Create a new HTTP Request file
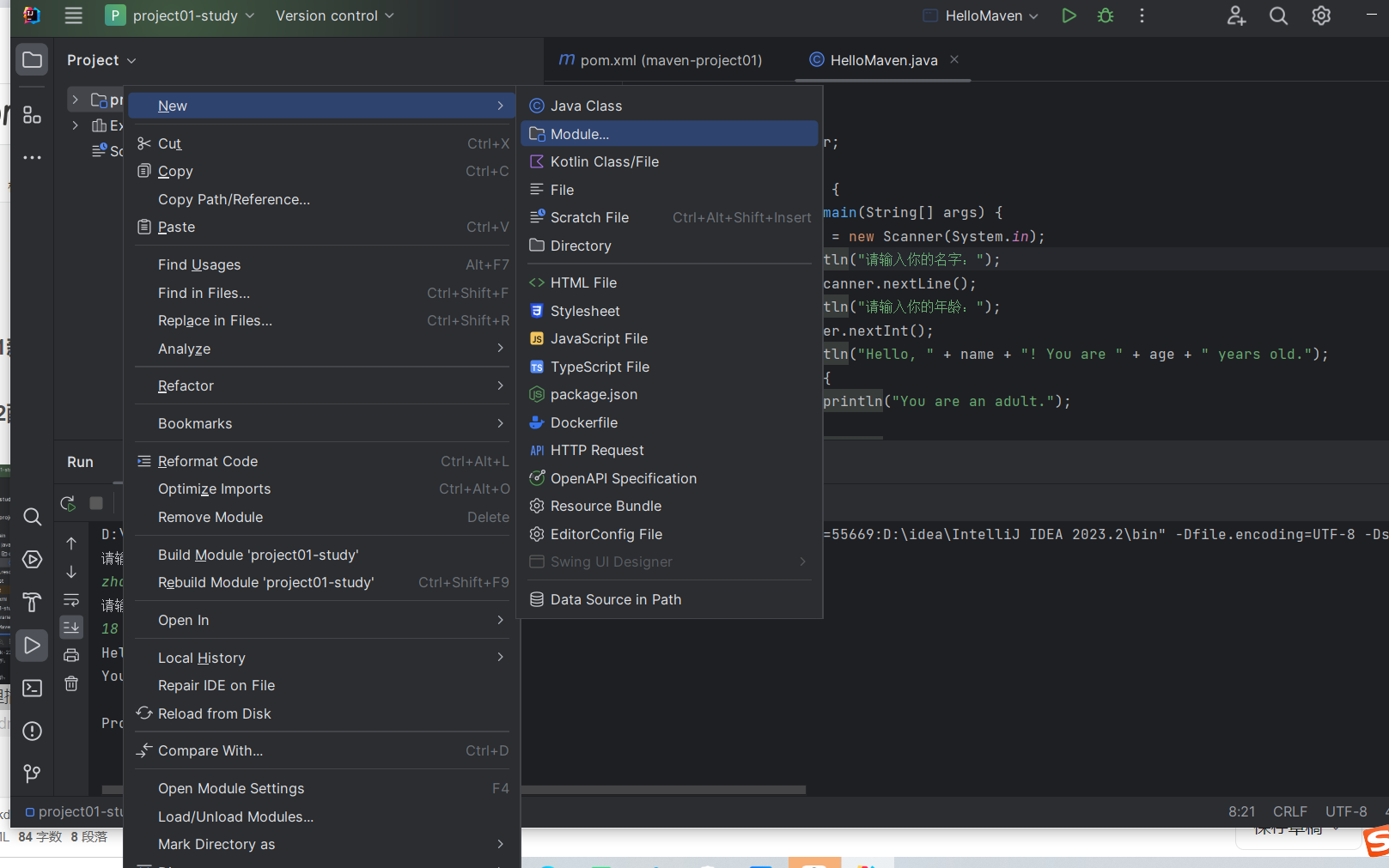 tap(669, 450)
